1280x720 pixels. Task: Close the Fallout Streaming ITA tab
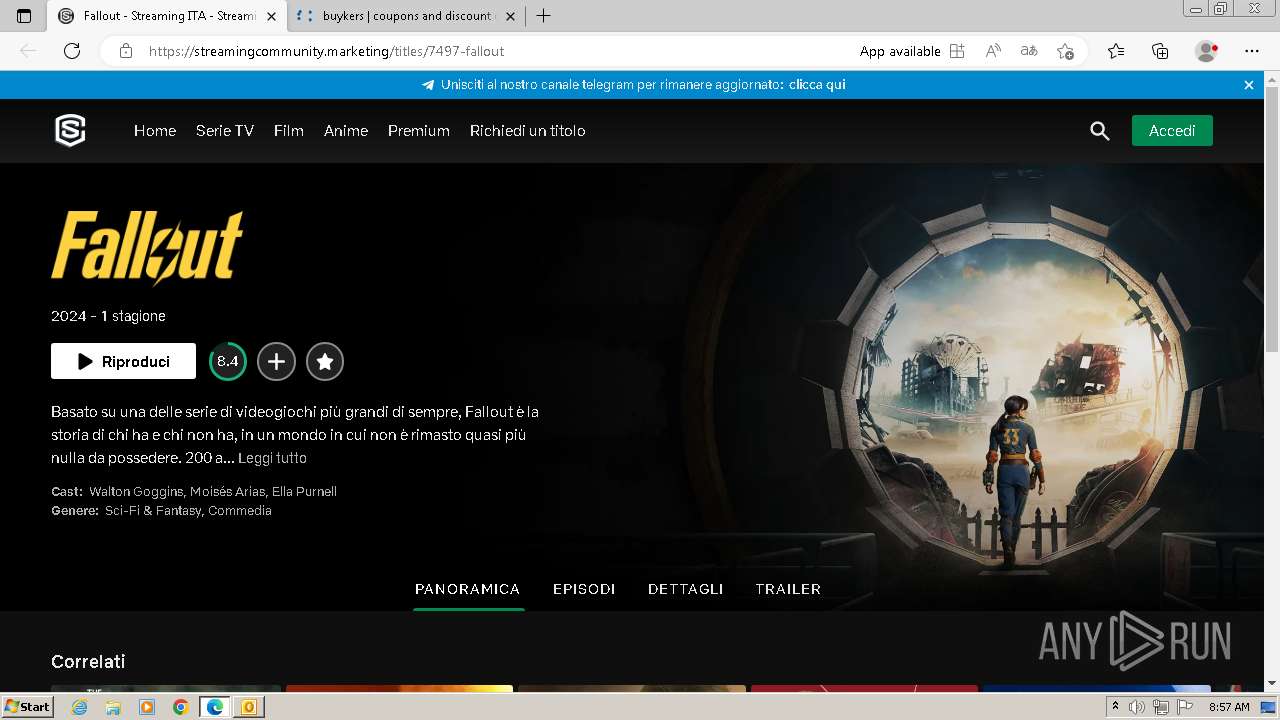(271, 16)
